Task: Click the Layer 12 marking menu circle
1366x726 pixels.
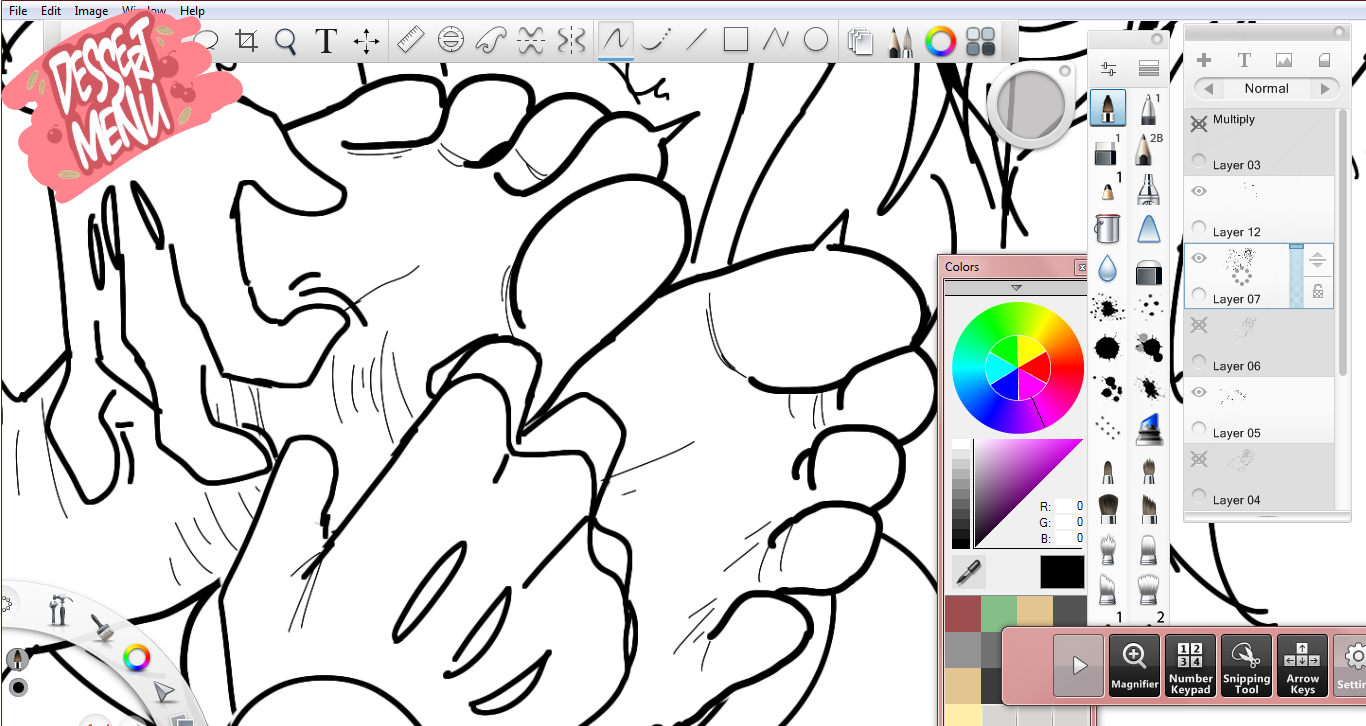Action: point(1199,227)
